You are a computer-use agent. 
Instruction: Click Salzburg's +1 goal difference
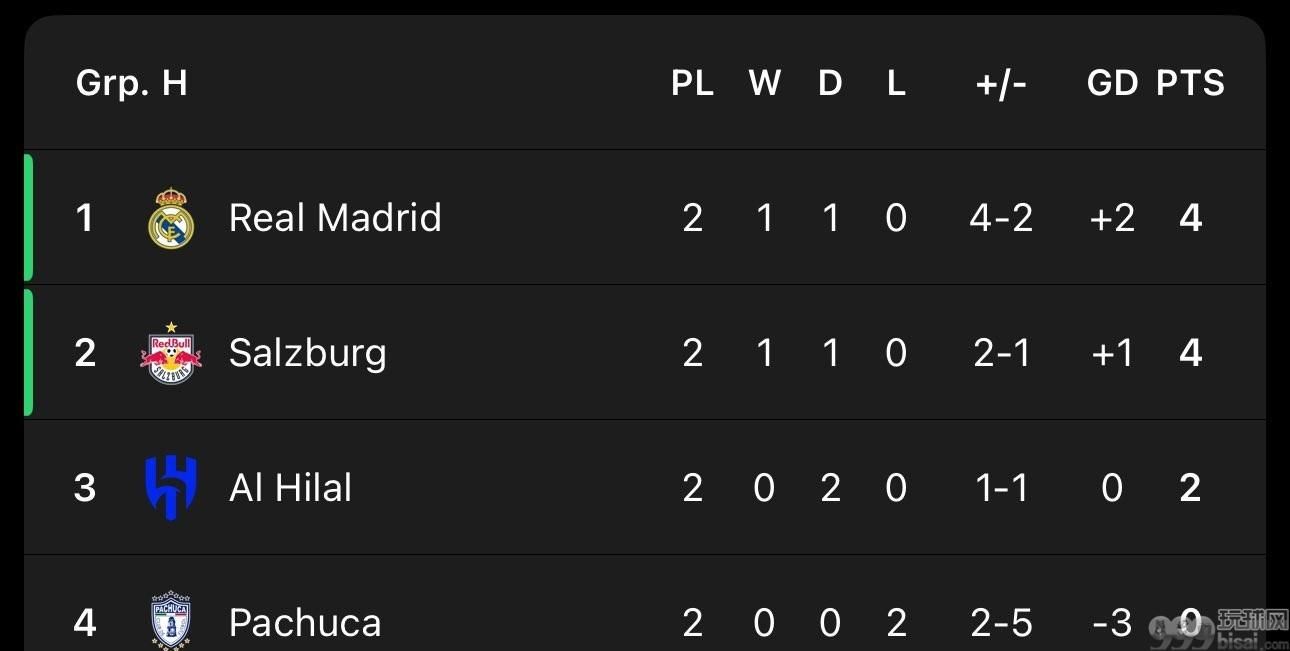pyautogui.click(x=1112, y=353)
